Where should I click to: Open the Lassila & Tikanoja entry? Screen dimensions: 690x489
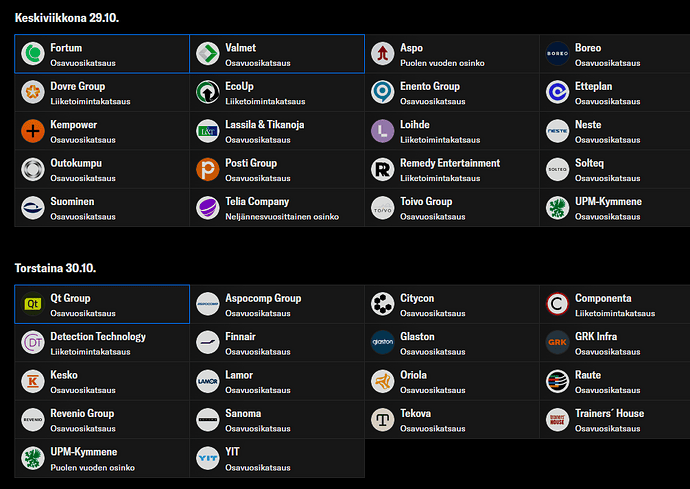pyautogui.click(x=277, y=131)
